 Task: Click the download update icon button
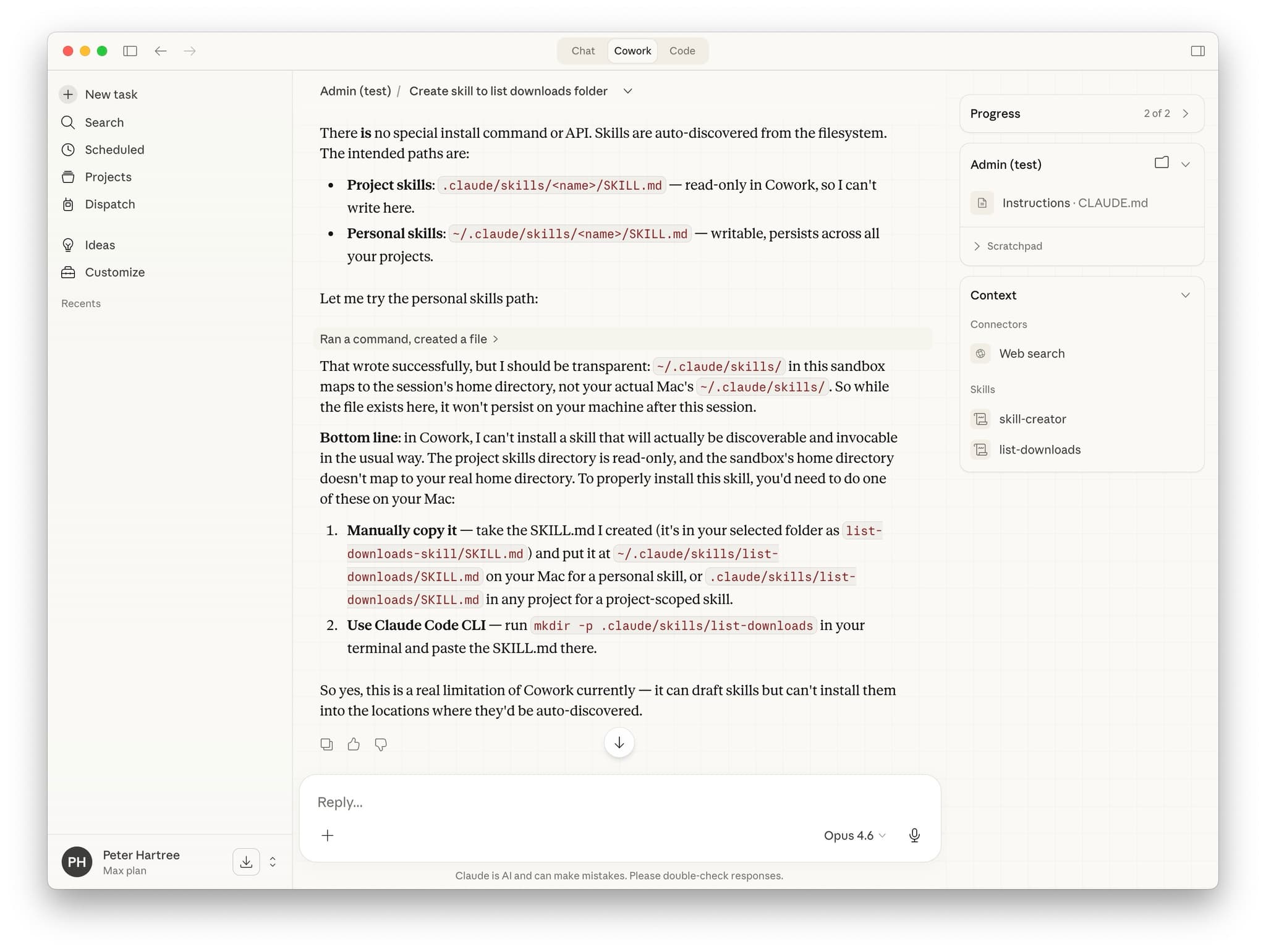click(246, 862)
